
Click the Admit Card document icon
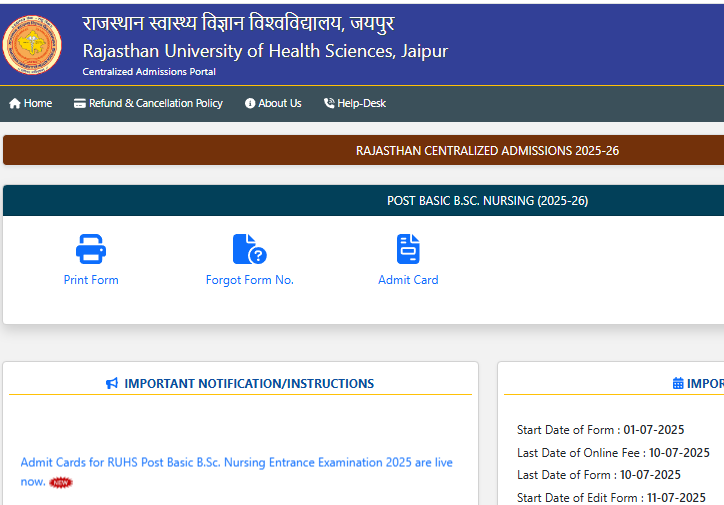pos(408,249)
